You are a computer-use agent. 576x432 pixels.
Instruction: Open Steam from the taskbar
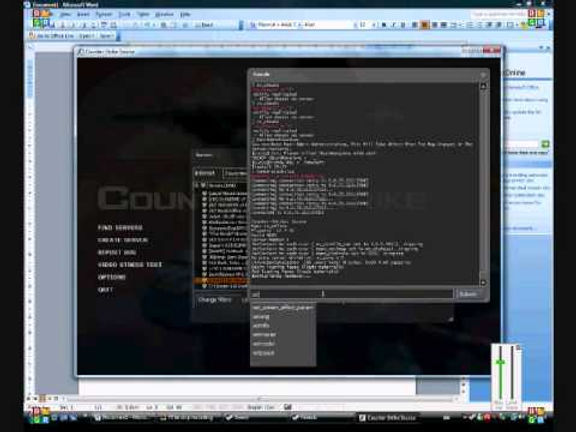pos(239,418)
